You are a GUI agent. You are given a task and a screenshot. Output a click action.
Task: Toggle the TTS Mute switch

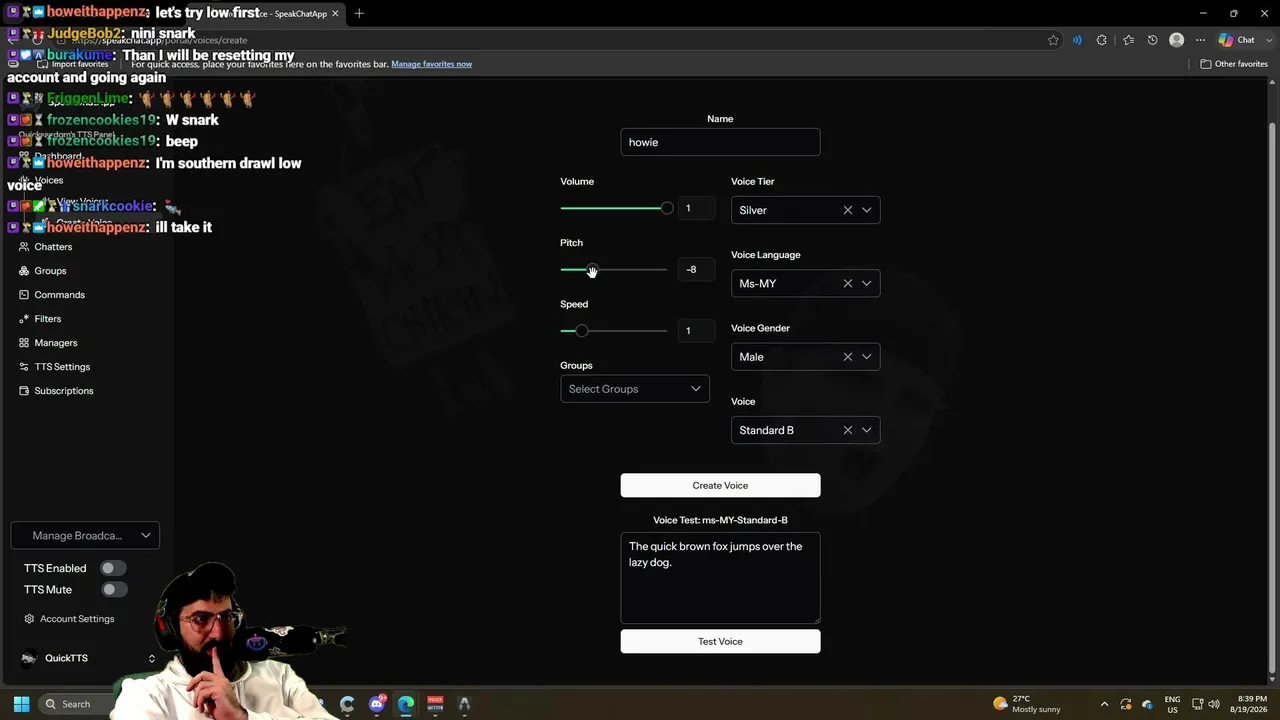coord(112,590)
